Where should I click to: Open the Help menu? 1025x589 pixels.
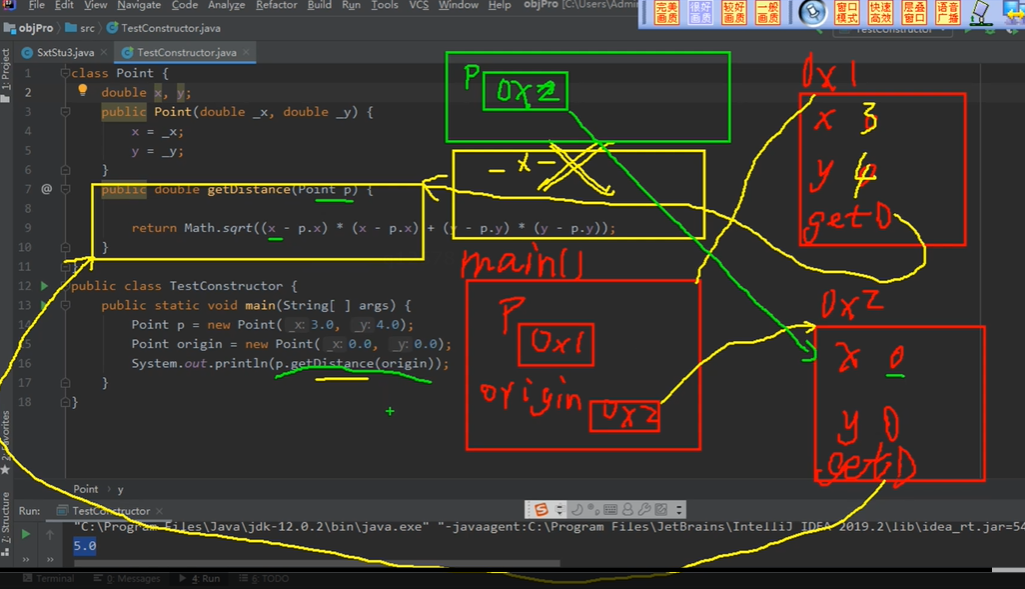(499, 5)
